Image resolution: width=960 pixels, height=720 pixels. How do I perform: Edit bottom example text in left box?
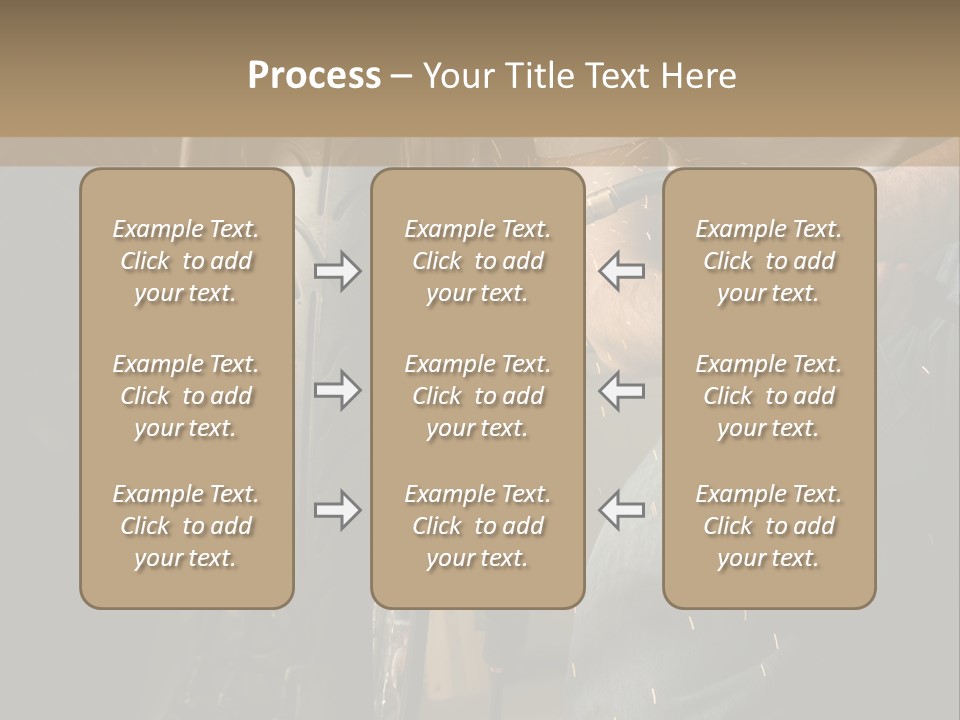click(186, 526)
